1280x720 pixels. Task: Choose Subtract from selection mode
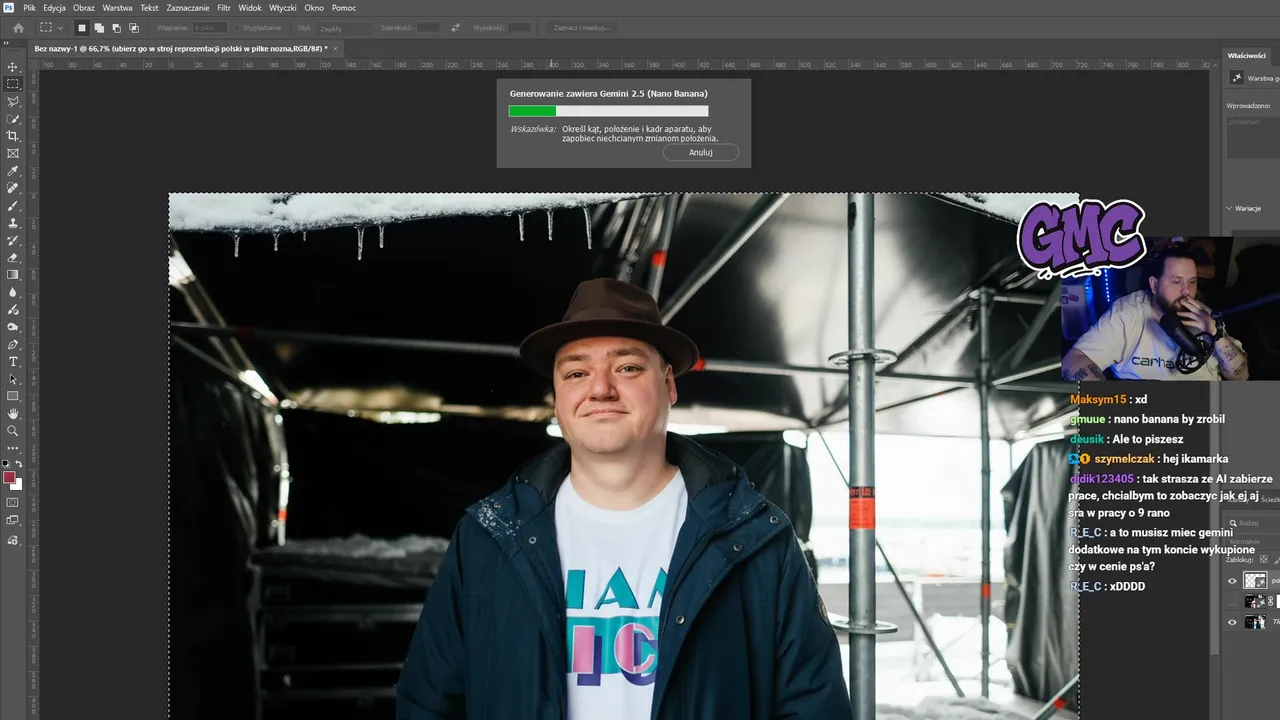116,28
